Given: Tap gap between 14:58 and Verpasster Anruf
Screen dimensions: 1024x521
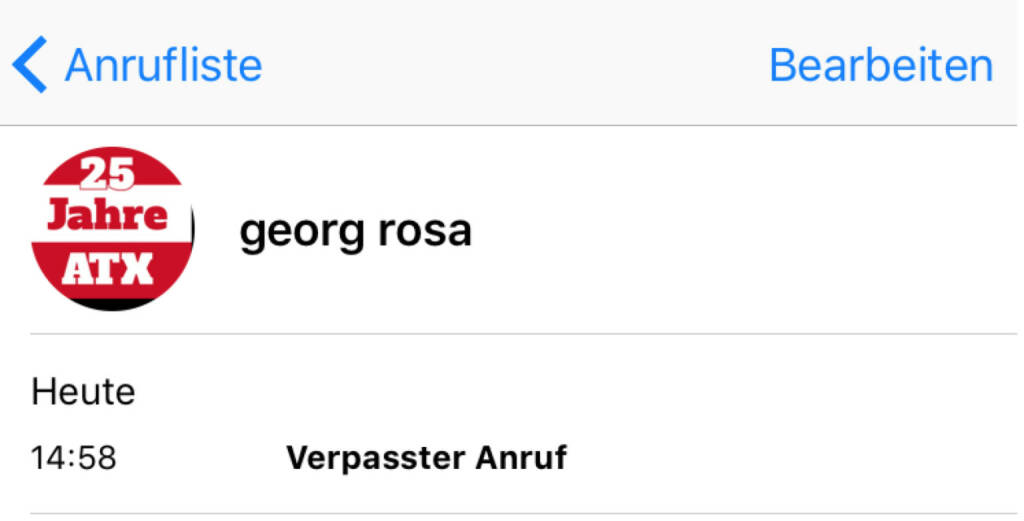Looking at the screenshot, I should point(200,458).
